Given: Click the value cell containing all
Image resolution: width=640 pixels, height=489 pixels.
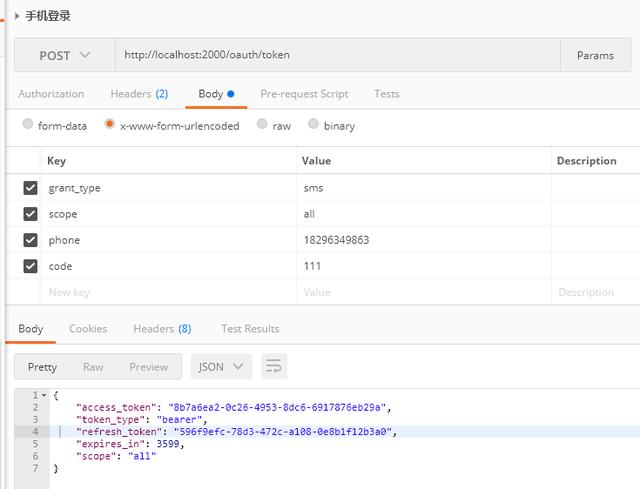Looking at the screenshot, I should (x=424, y=214).
